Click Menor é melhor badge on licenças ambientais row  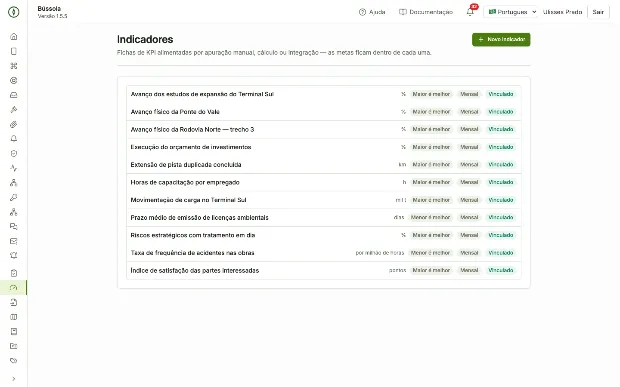tap(430, 217)
